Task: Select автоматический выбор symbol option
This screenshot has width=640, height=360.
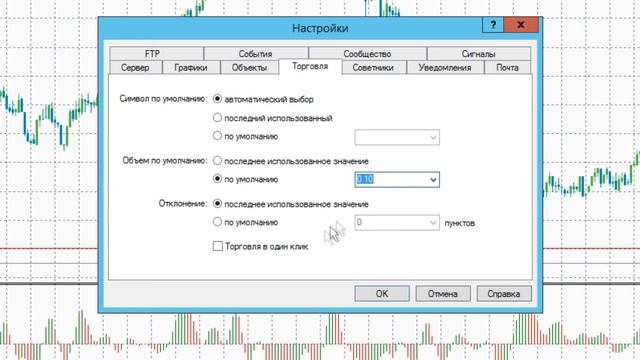Action: pos(218,99)
